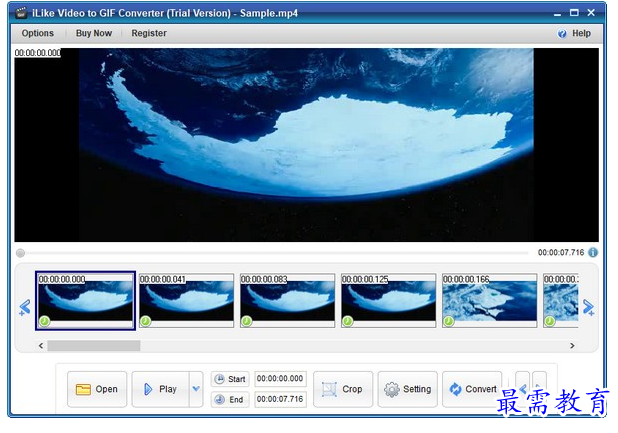The width and height of the screenshot is (618, 433).
Task: Click the horizontal thumbnail scrollbar thumb
Action: point(94,346)
